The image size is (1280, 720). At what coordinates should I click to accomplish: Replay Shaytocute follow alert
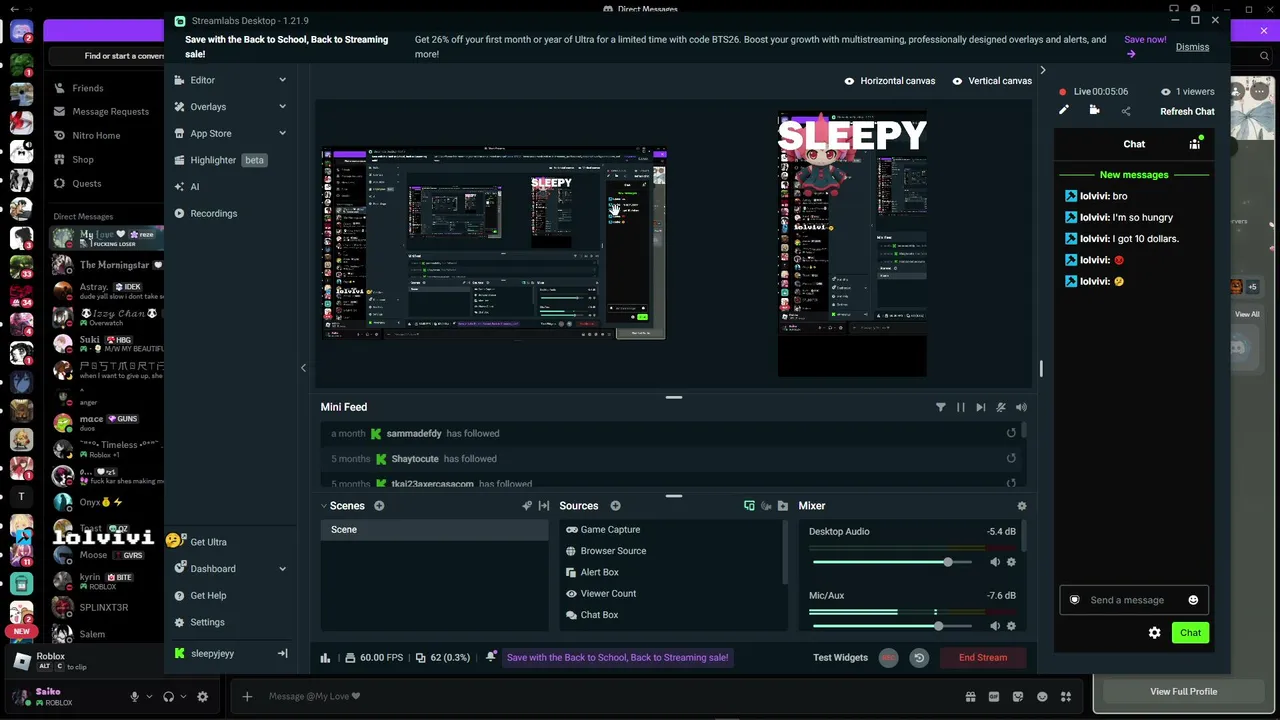point(1011,458)
